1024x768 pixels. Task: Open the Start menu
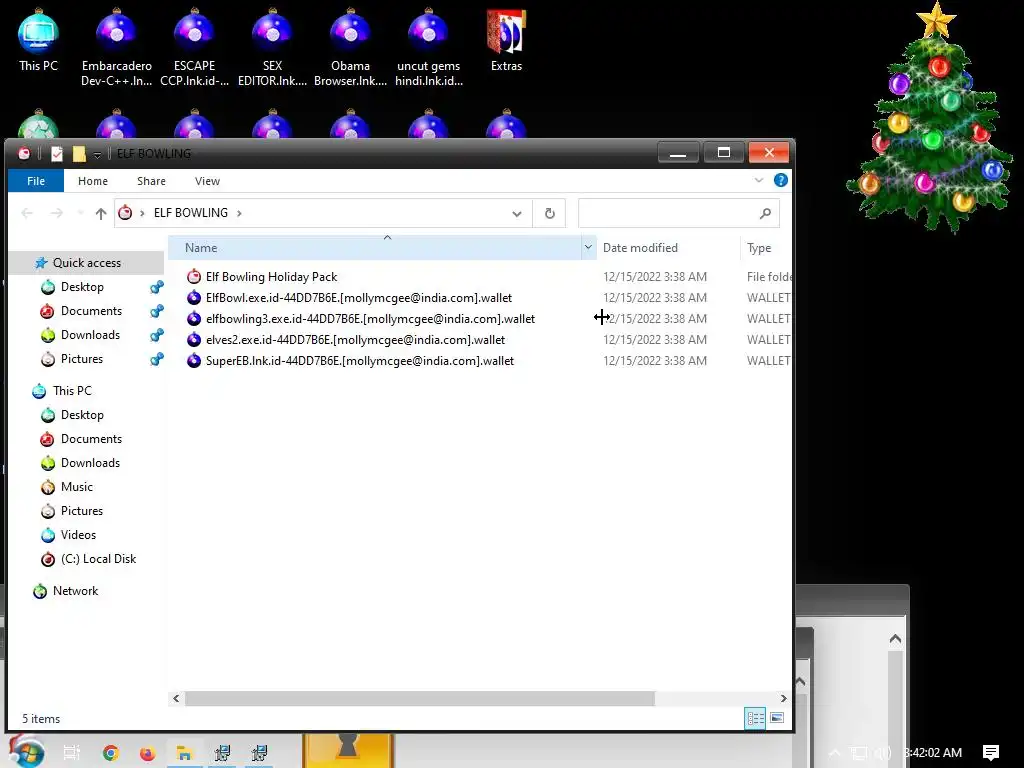pyautogui.click(x=25, y=752)
